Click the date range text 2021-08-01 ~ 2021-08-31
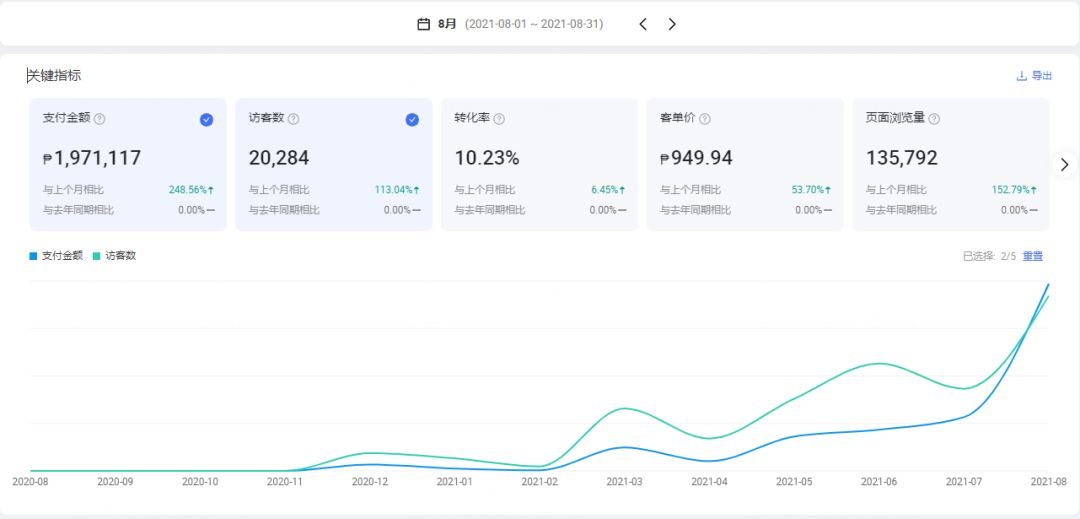This screenshot has width=1080, height=519. click(x=534, y=24)
